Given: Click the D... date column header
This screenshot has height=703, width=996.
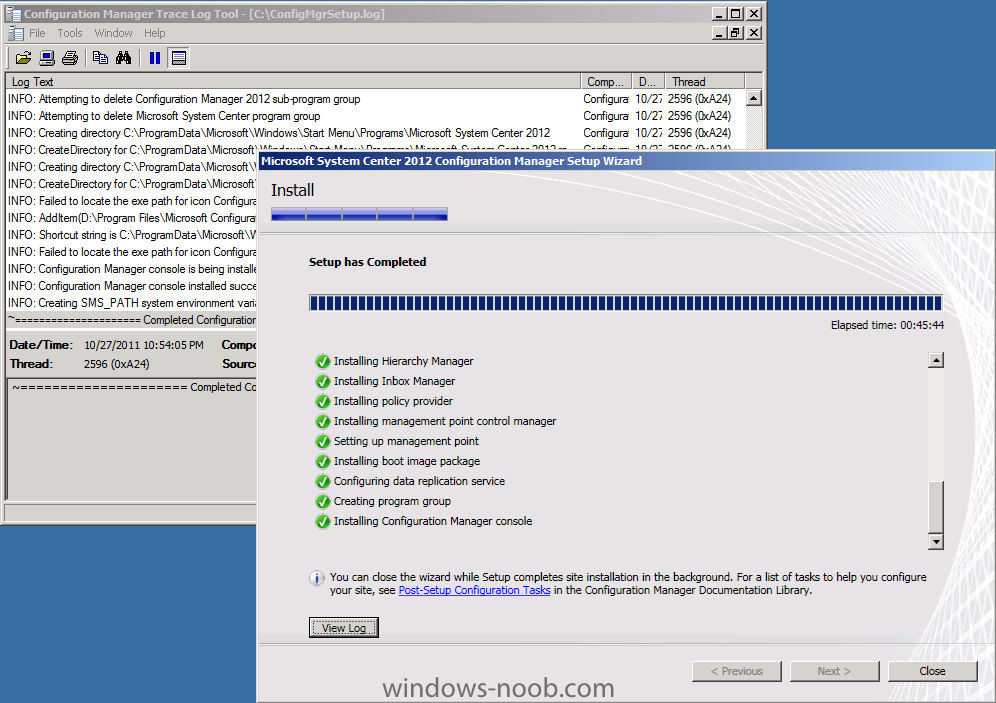Looking at the screenshot, I should 648,81.
